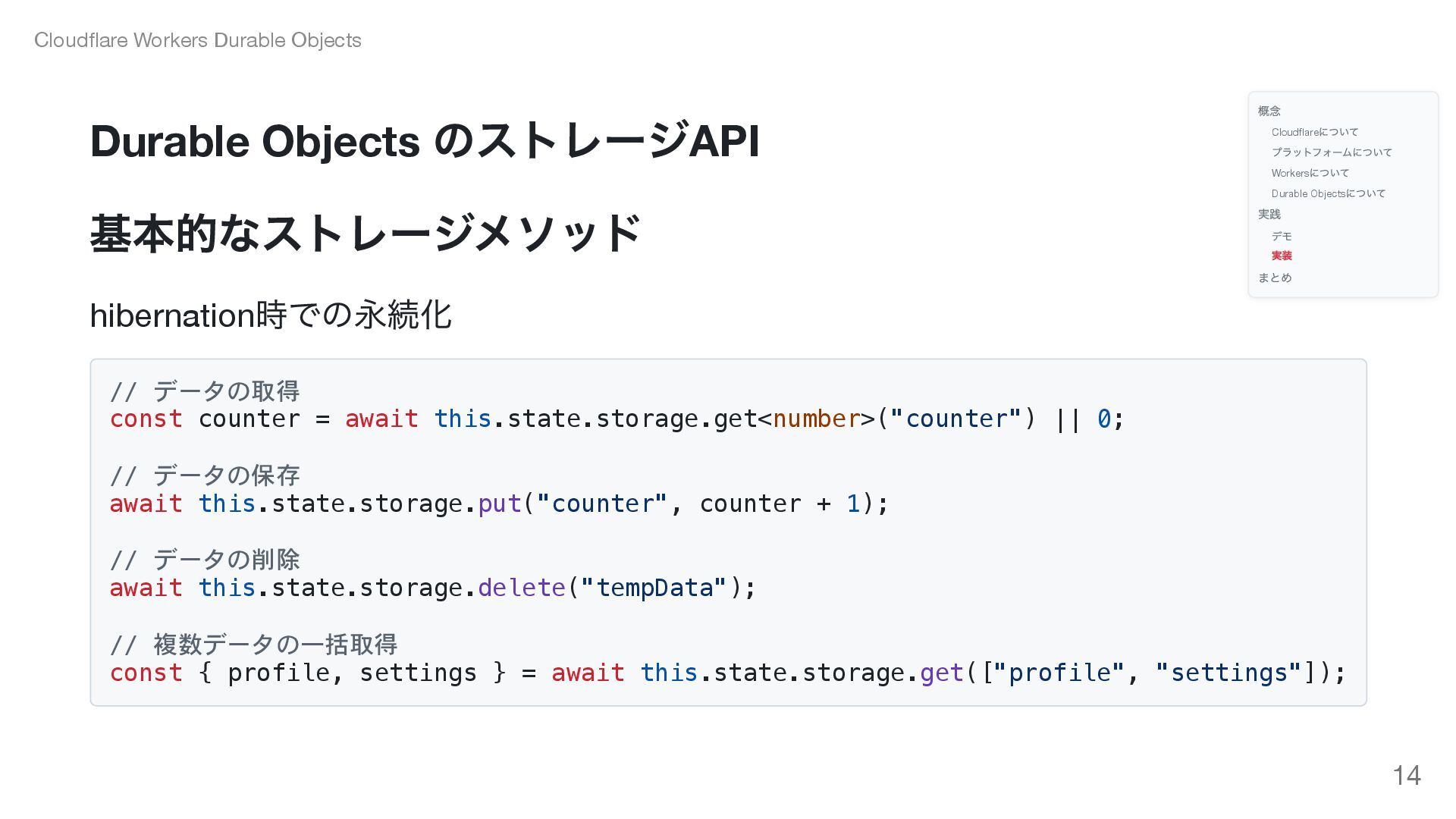Click the データの取得 code comment
Viewport: 1456px width, 819px height.
227,391
